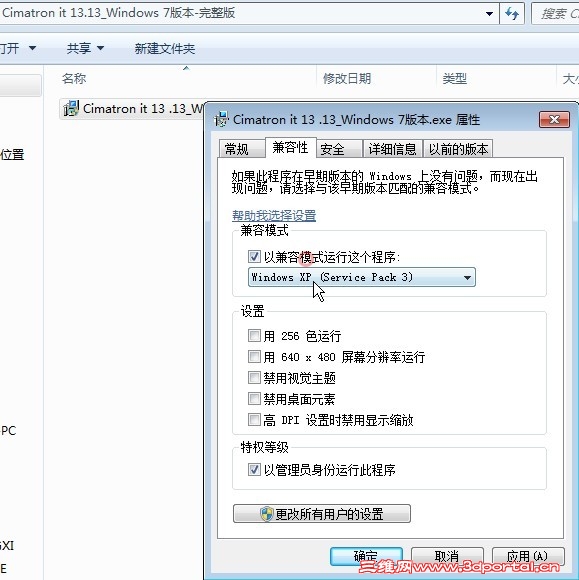The image size is (579, 580).
Task: Click the Explorer search box
Action: pyautogui.click(x=555, y=14)
